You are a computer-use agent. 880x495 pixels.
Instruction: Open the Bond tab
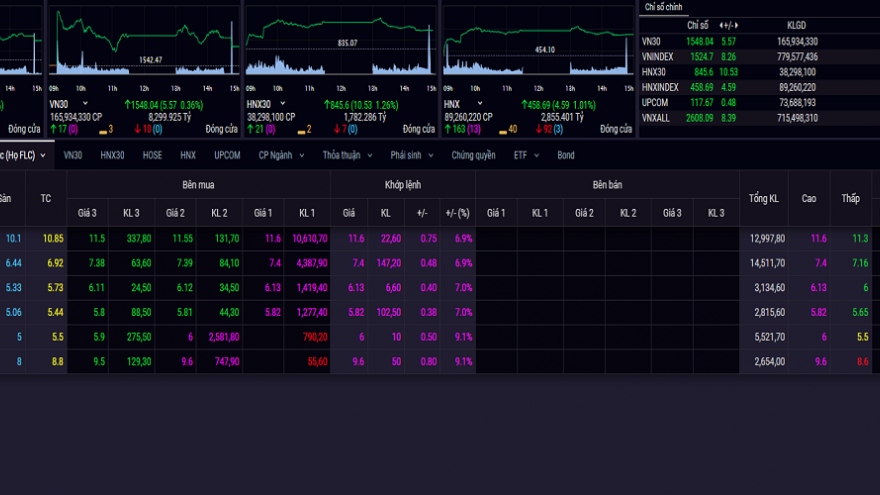[566, 155]
